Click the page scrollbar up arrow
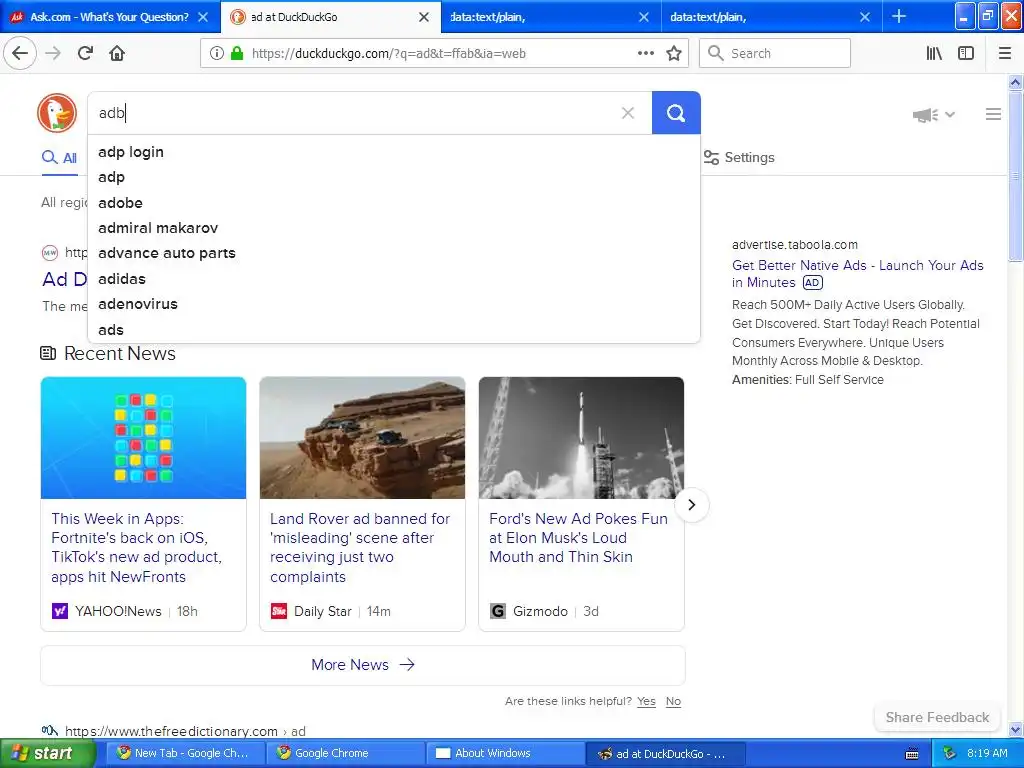1024x768 pixels. pos(1016,82)
